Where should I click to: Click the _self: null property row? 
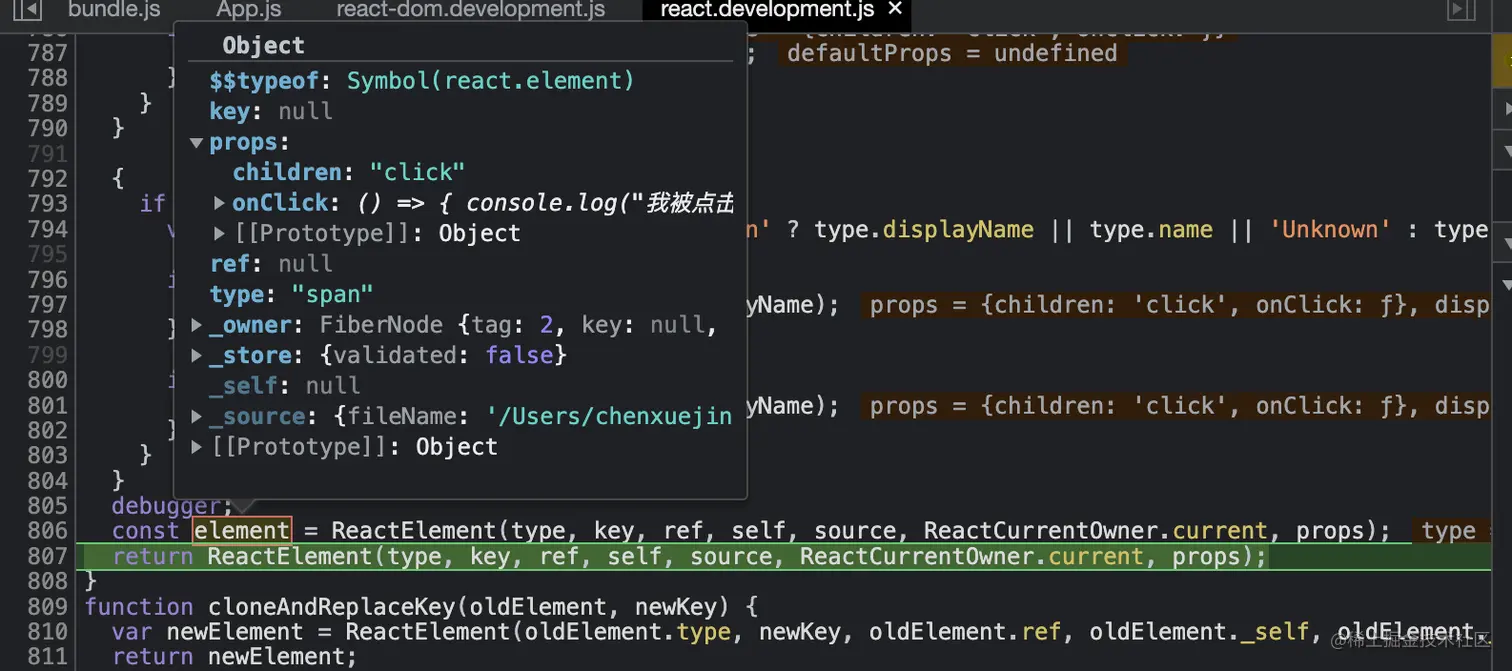[284, 386]
